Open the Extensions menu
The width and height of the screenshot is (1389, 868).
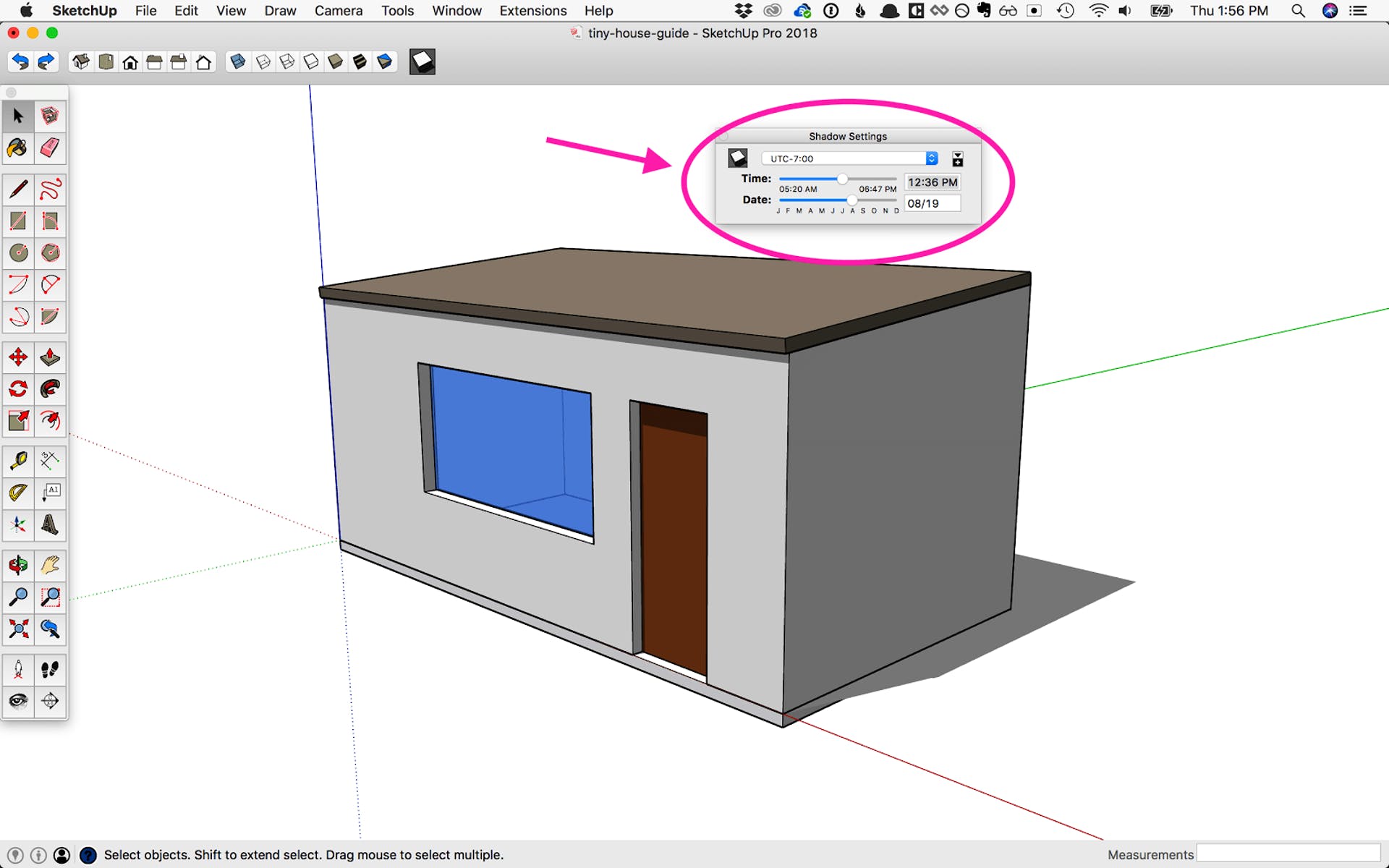(532, 11)
